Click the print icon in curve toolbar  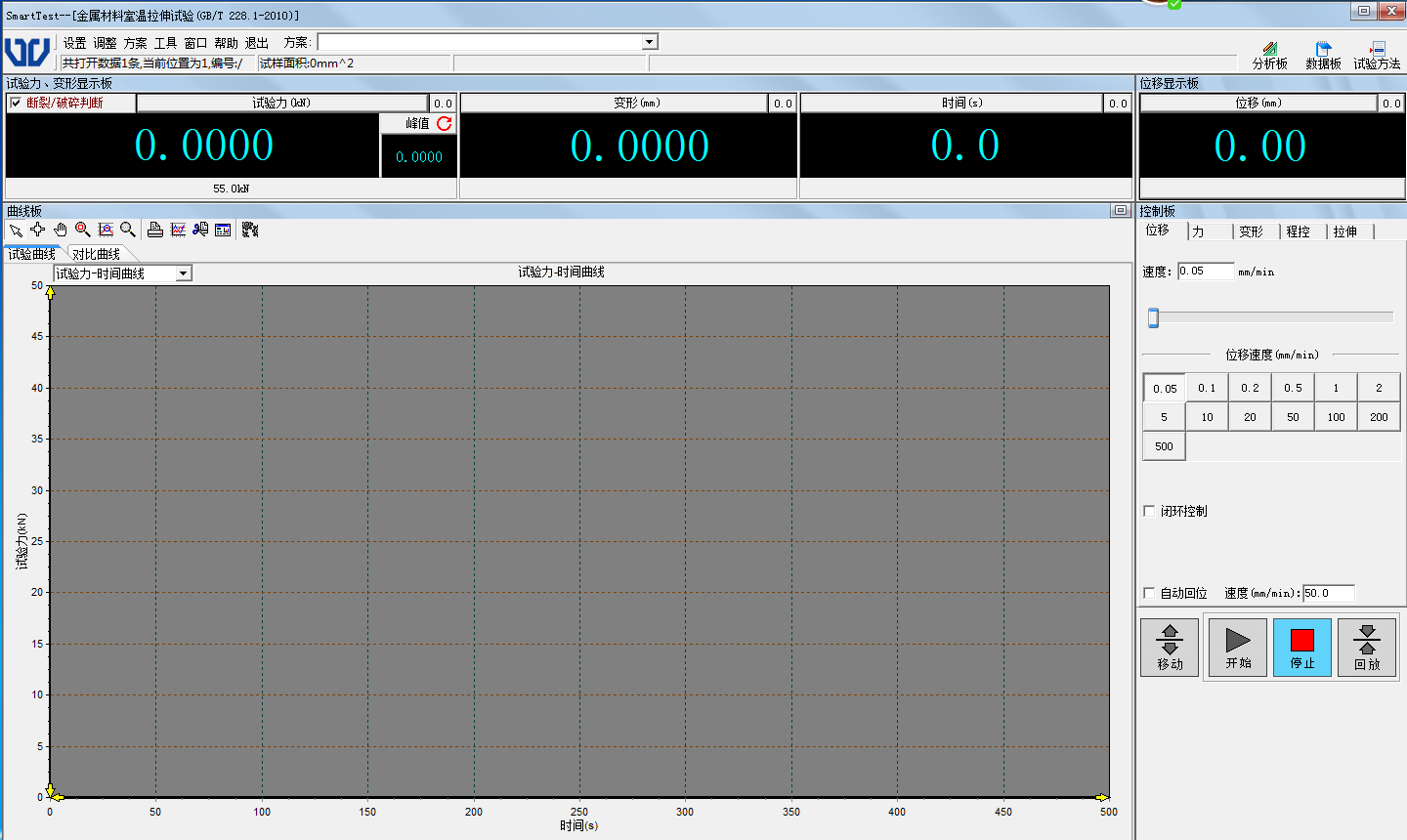[154, 230]
